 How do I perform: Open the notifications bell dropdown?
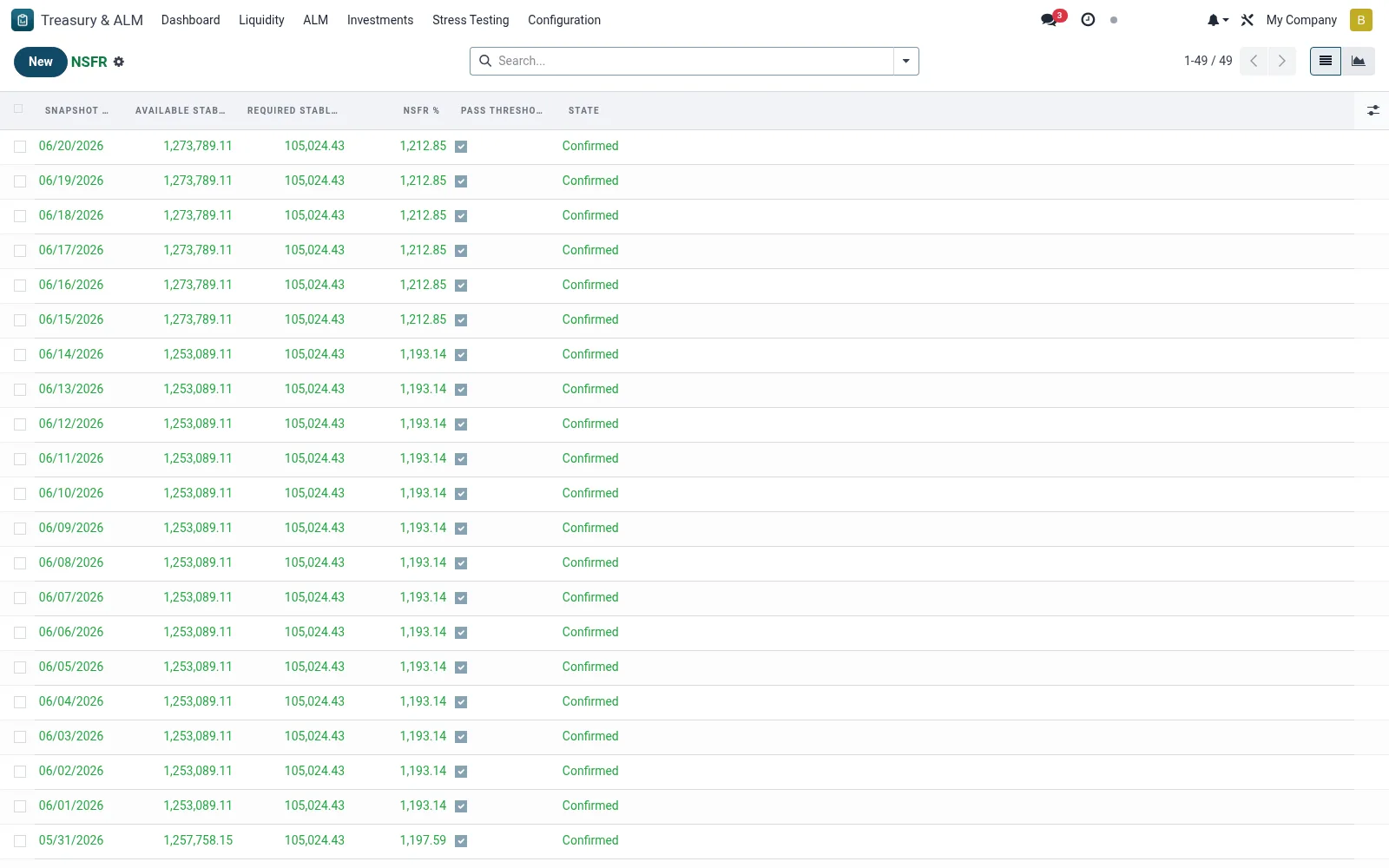point(1217,20)
